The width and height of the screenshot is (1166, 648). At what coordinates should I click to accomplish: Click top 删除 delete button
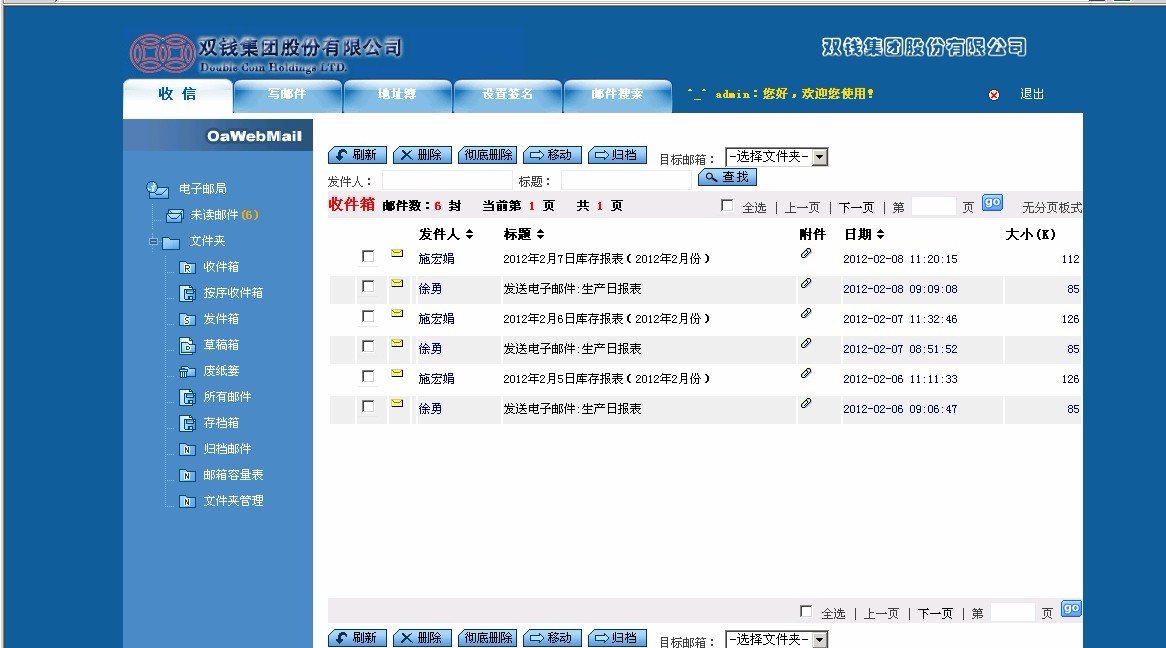422,155
